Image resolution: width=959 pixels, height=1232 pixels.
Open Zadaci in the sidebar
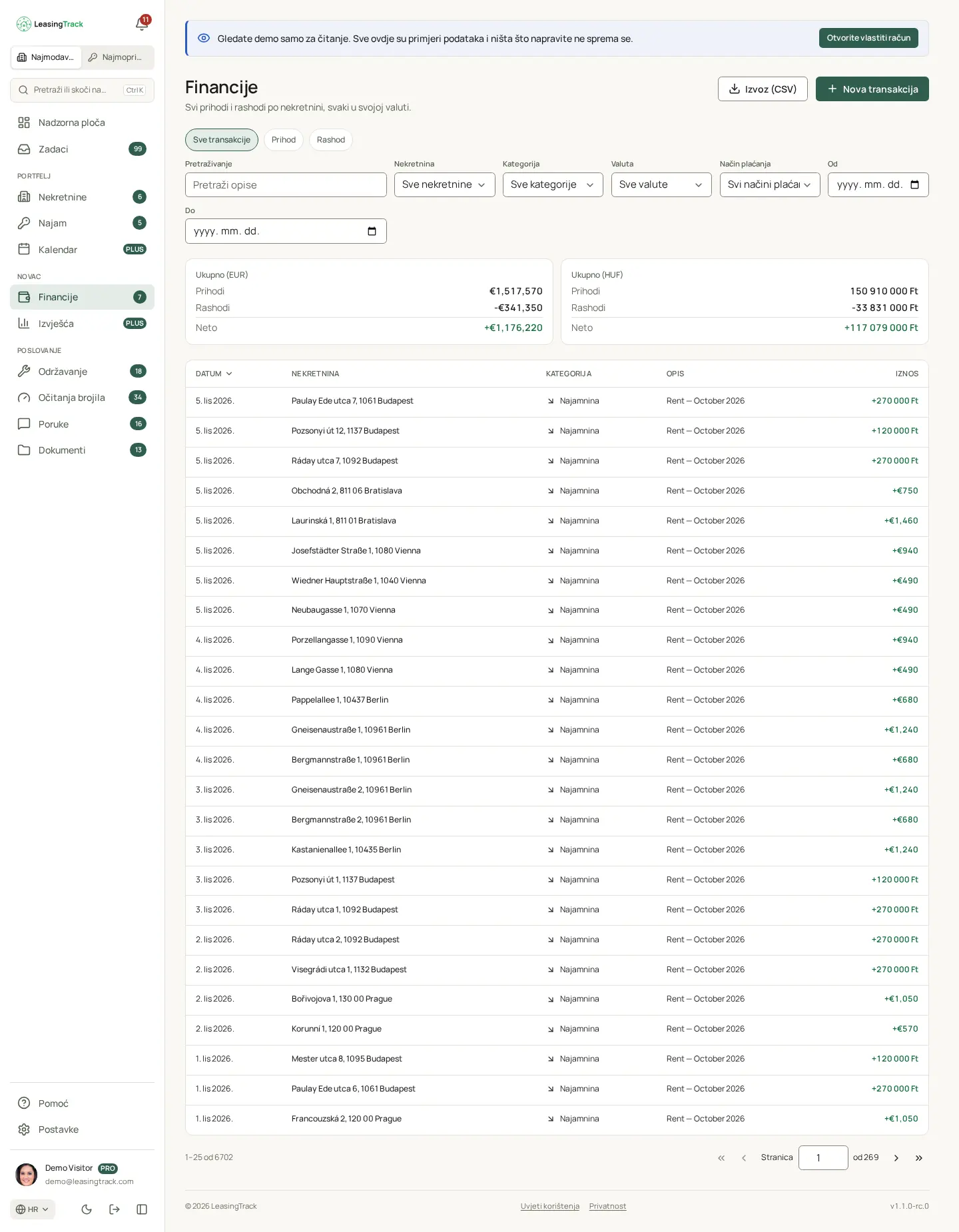pos(82,149)
